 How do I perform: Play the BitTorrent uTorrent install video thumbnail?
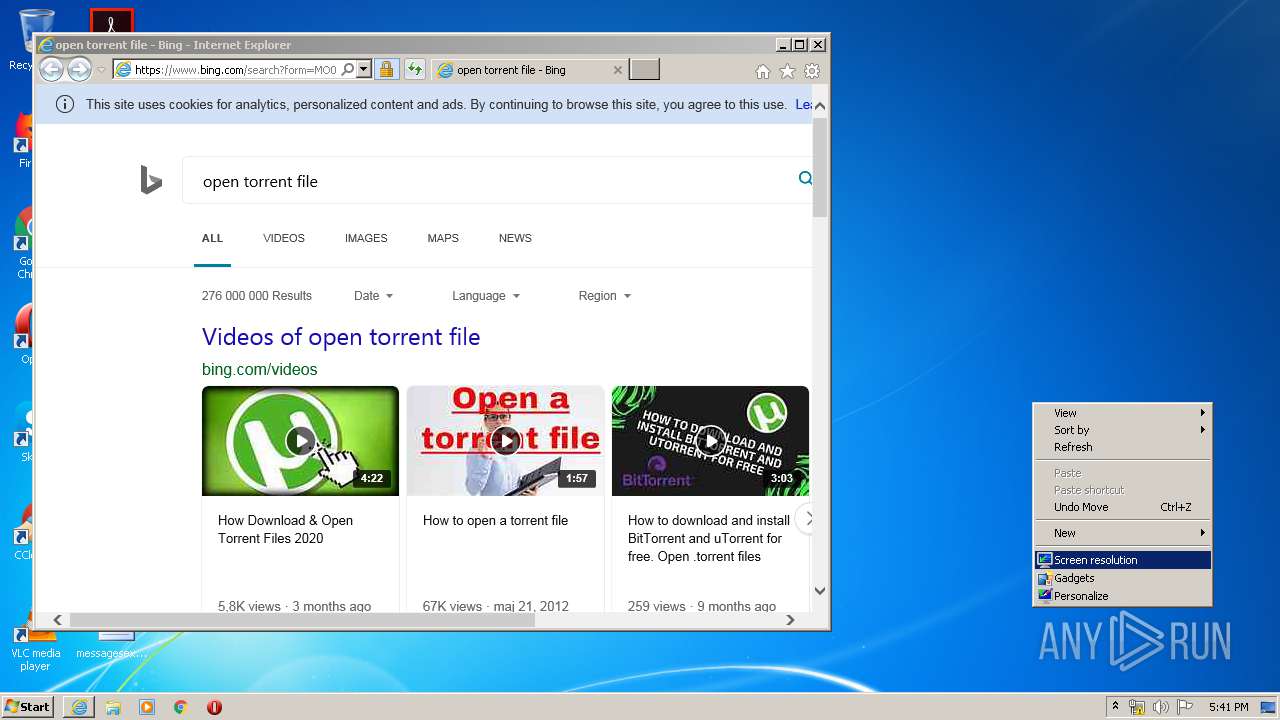point(710,441)
